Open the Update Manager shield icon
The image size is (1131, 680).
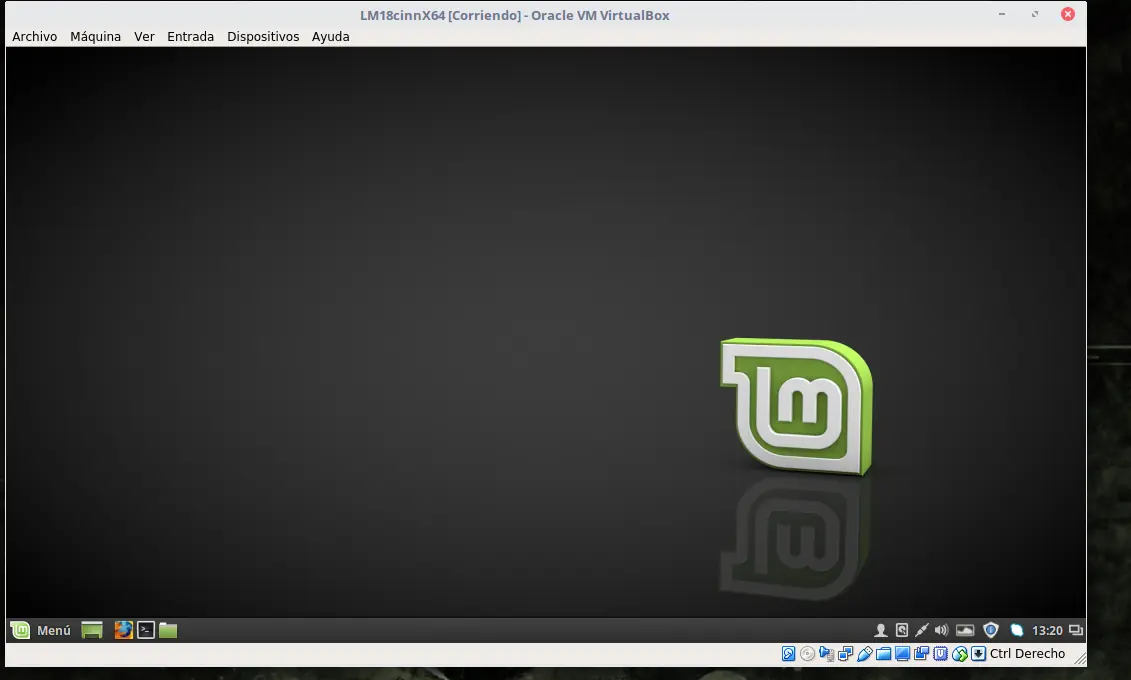pos(990,630)
